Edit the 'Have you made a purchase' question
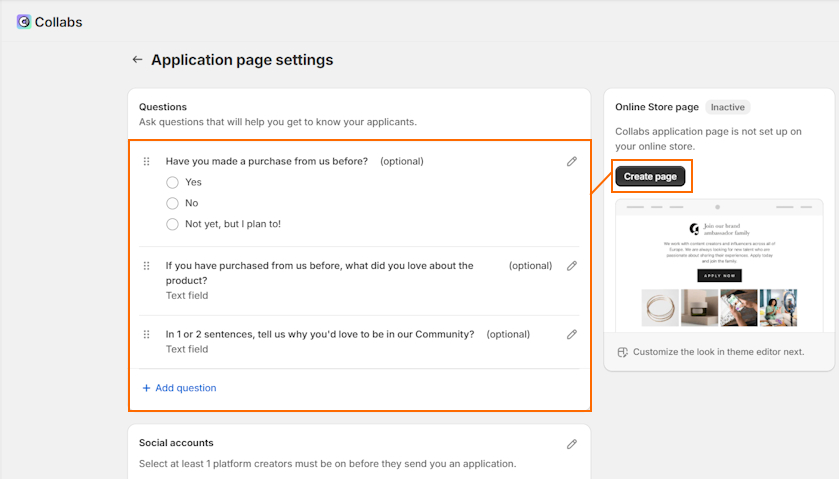The width and height of the screenshot is (839, 479). click(571, 161)
